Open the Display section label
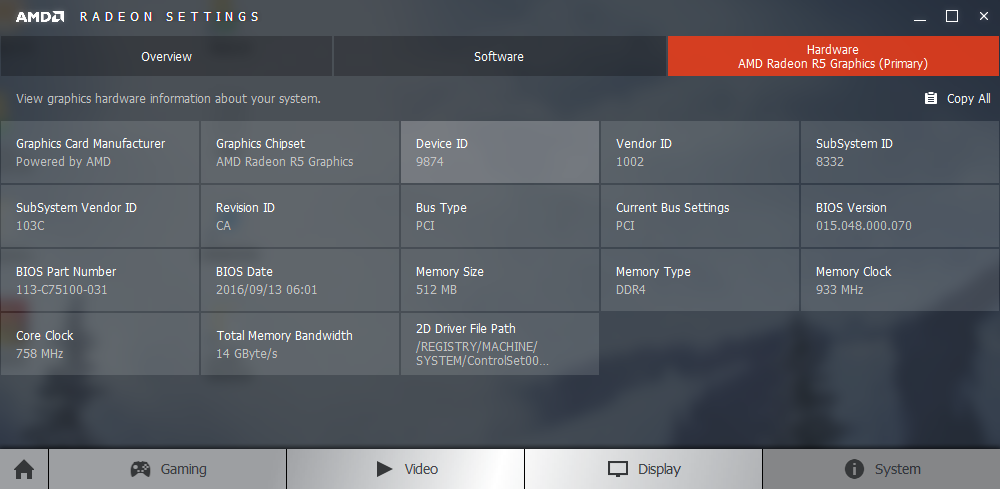The width and height of the screenshot is (1000, 489). 659,469
